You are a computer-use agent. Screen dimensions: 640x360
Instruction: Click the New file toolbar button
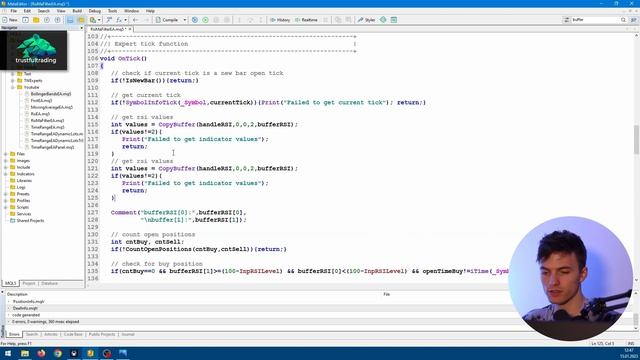click(10, 20)
